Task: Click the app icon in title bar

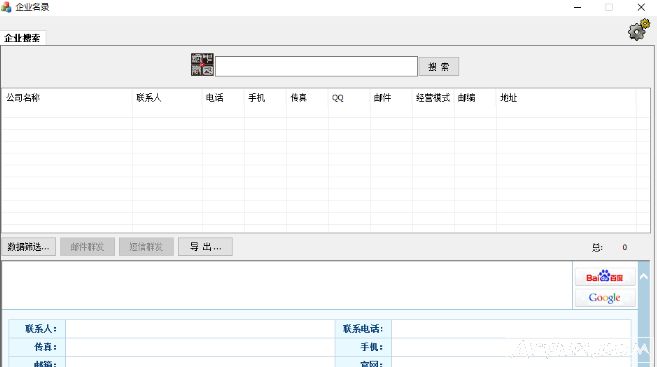Action: (x=6, y=7)
